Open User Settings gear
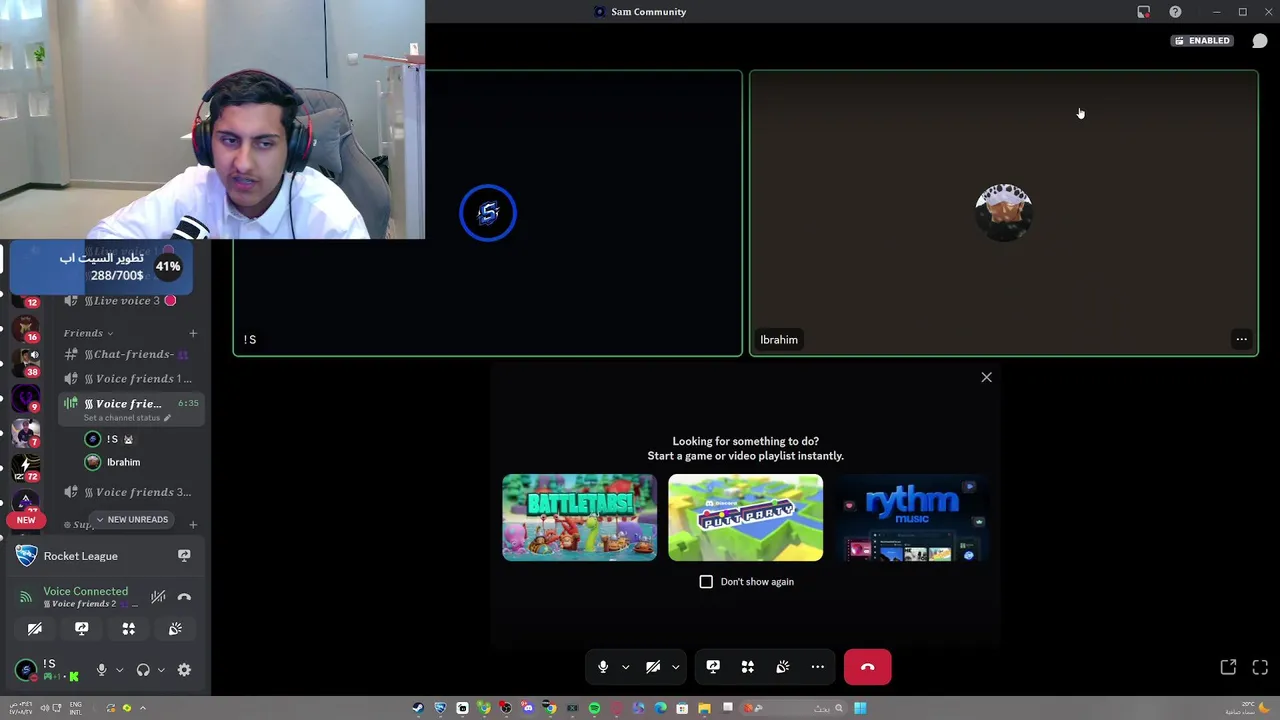Viewport: 1280px width, 720px height. [184, 670]
